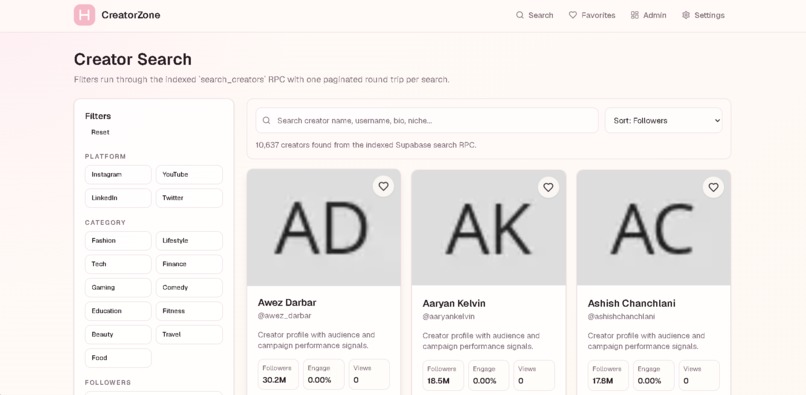The width and height of the screenshot is (806, 395).
Task: Choose the Travel category chip
Action: click(x=189, y=334)
